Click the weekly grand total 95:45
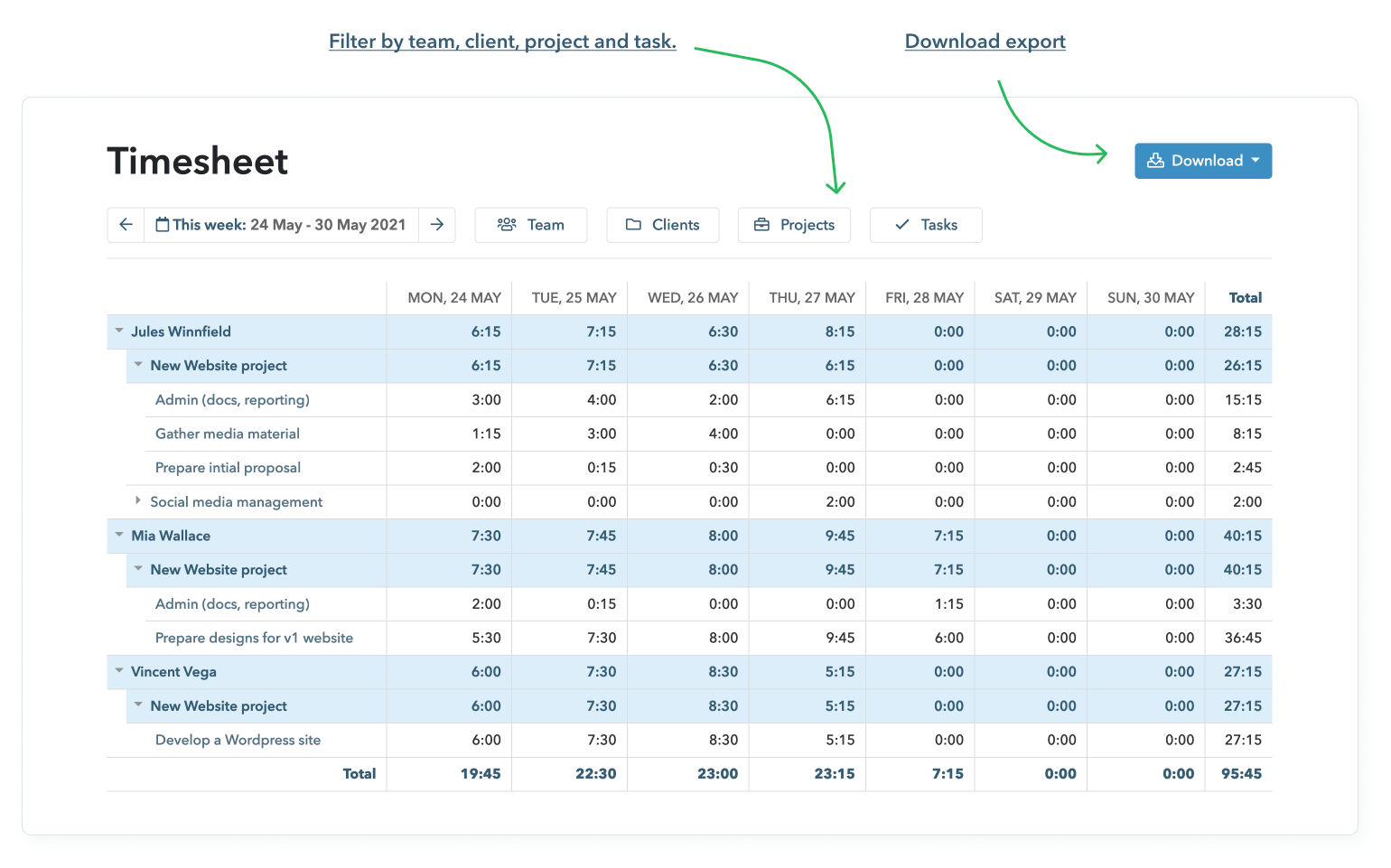The width and height of the screenshot is (1391, 868). pos(1241,773)
